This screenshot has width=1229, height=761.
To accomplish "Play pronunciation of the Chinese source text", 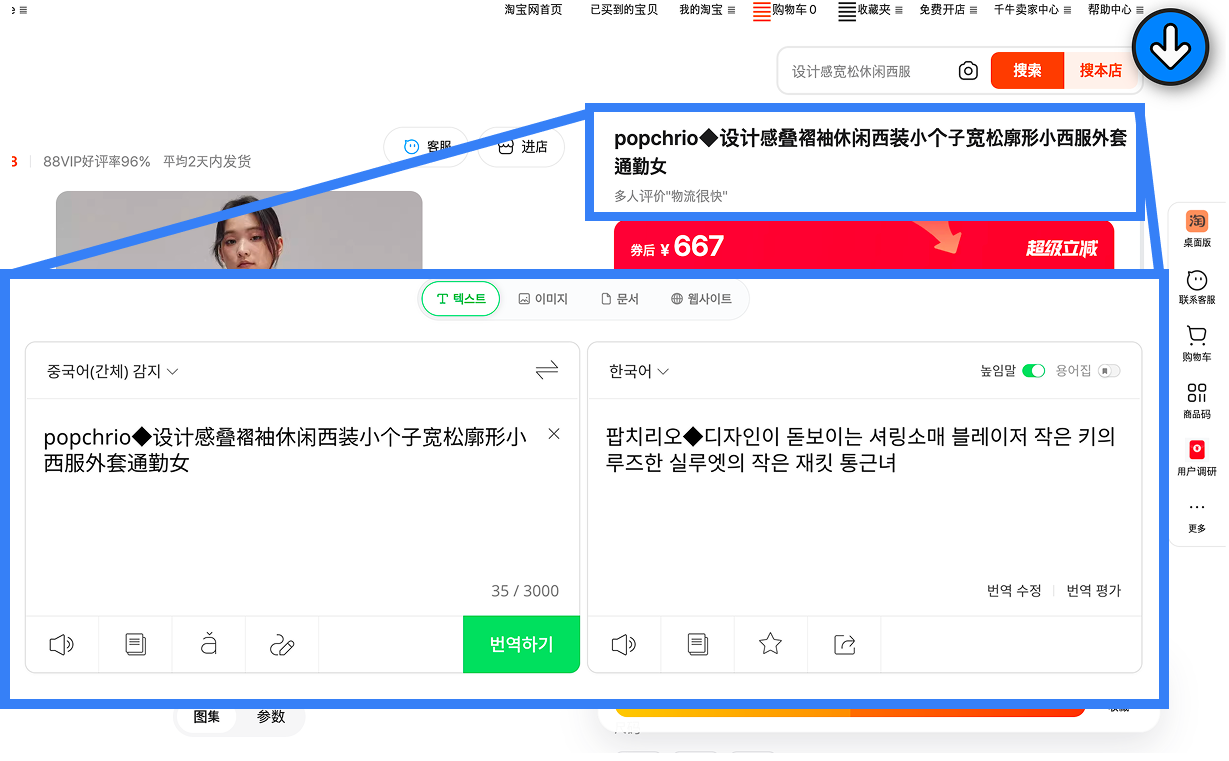I will click(61, 644).
